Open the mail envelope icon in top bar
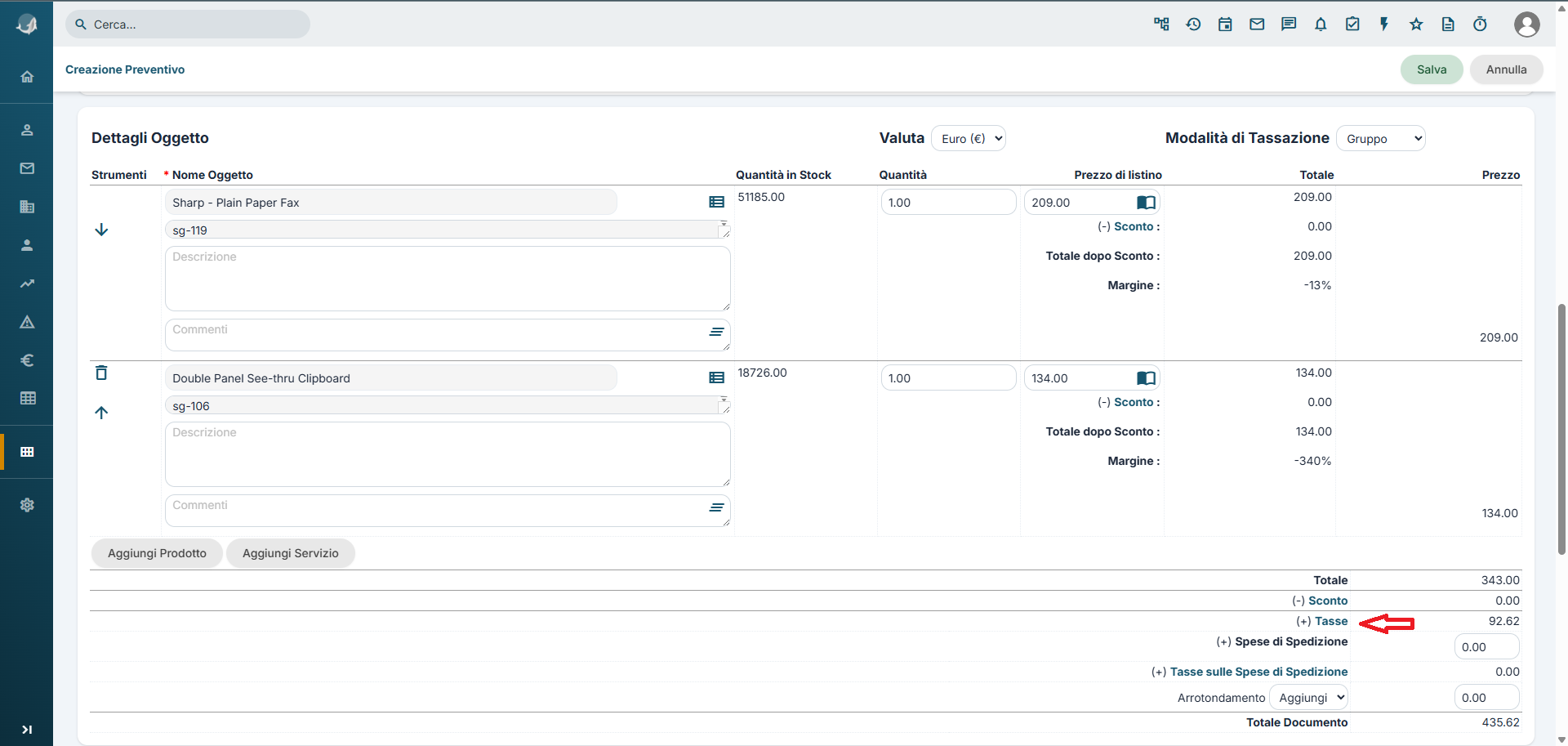This screenshot has width=1568, height=746. [1257, 25]
